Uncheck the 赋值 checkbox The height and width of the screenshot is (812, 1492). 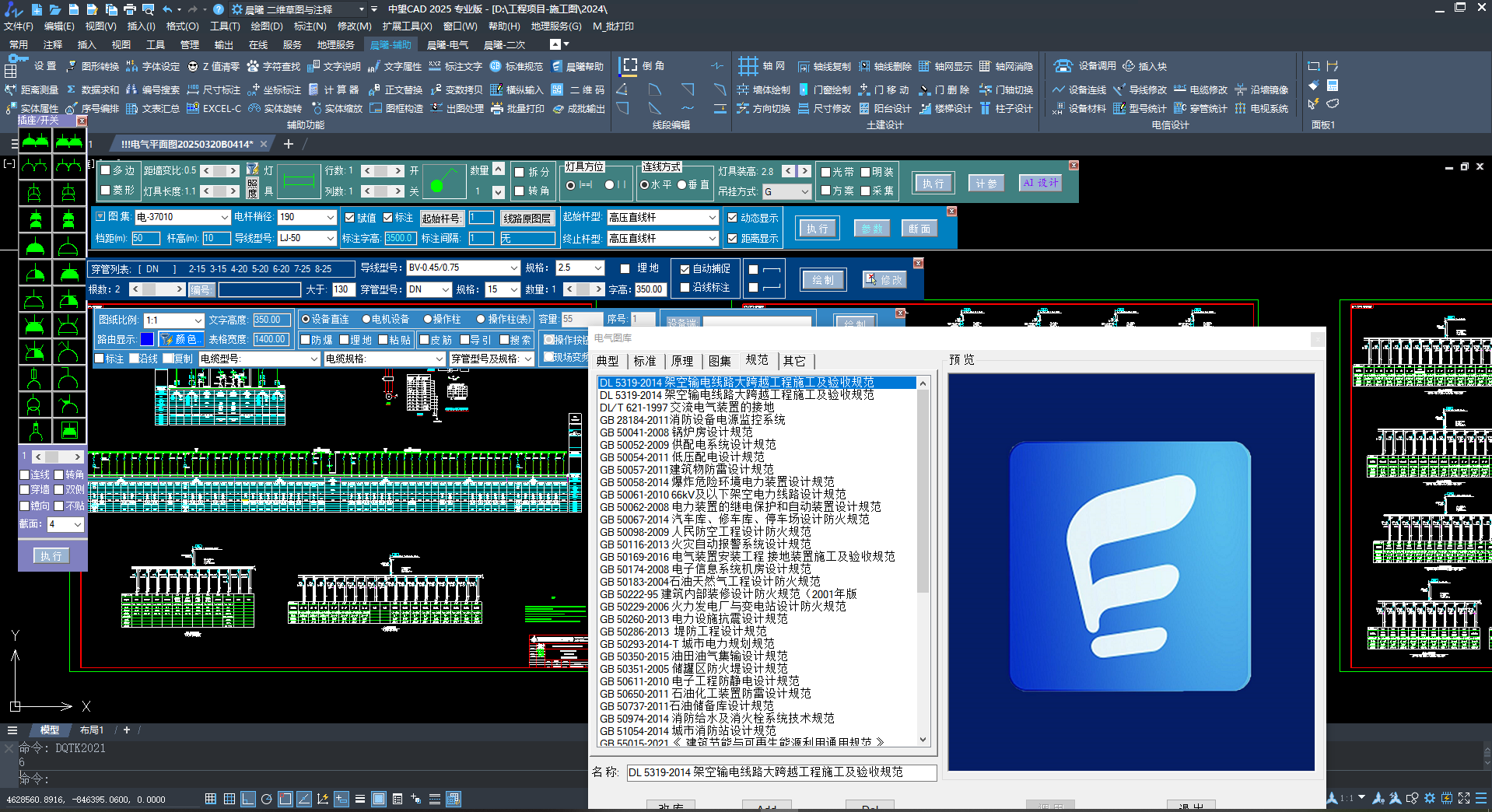pos(350,218)
